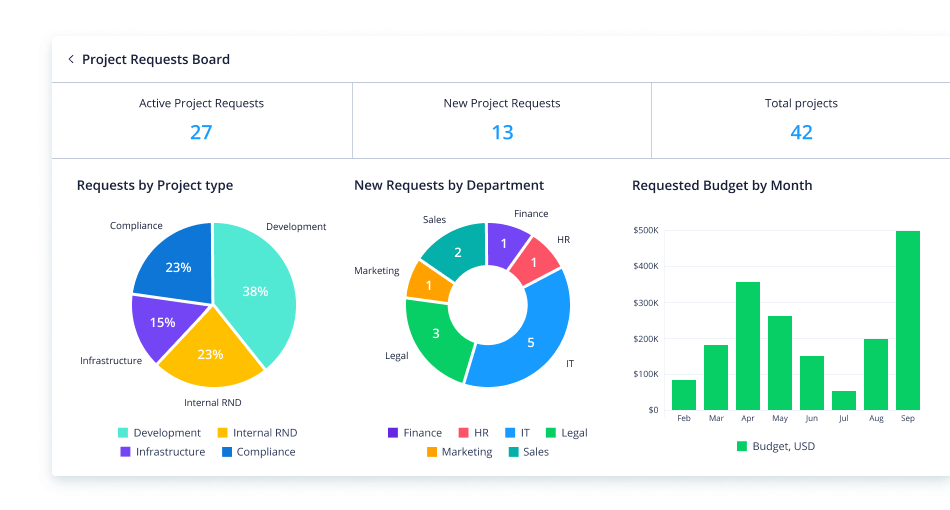The width and height of the screenshot is (950, 510).
Task: Select the Marketing donut segment
Action: point(428,283)
